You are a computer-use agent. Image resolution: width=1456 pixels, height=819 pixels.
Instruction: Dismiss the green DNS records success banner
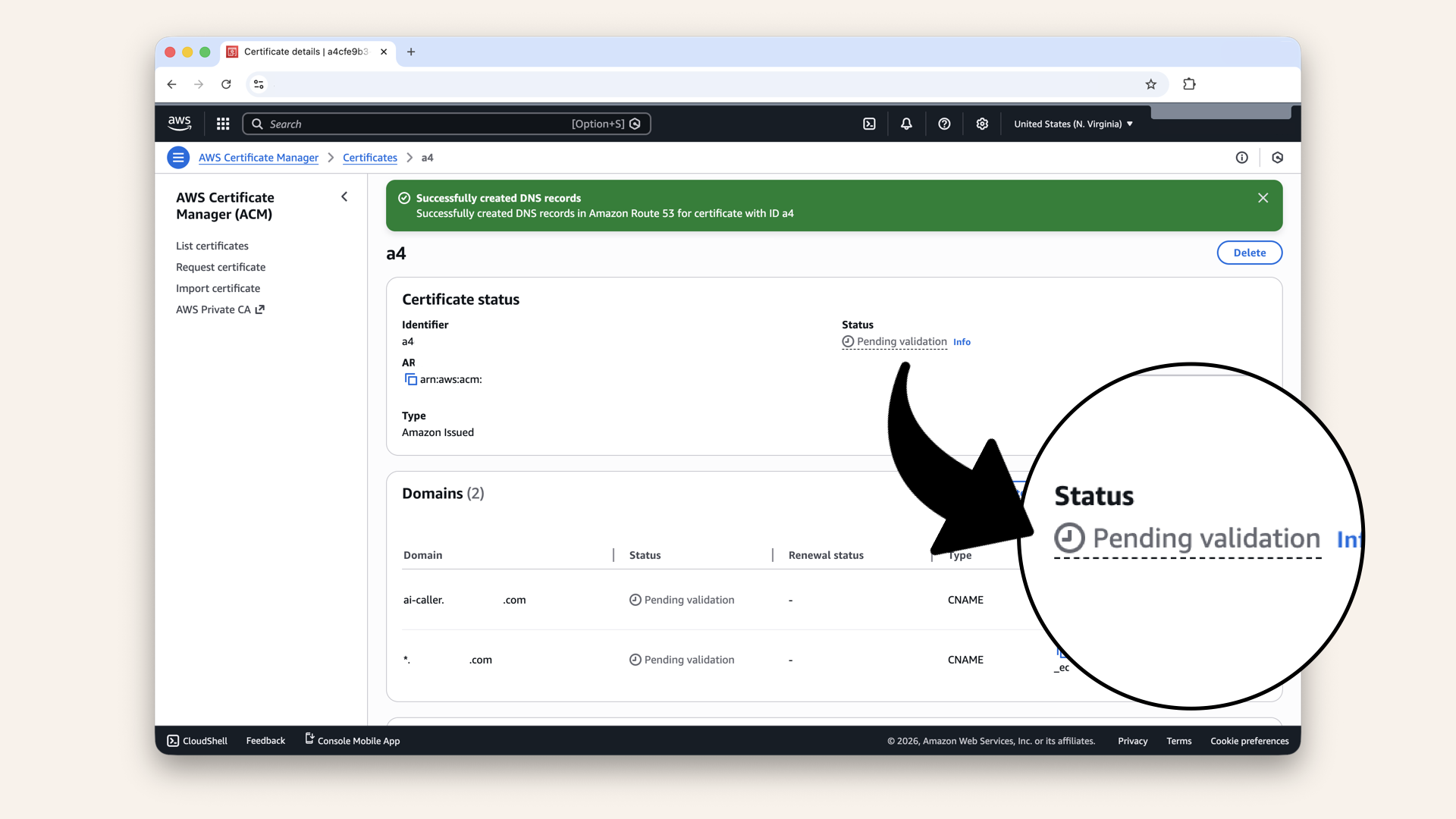pos(1263,198)
